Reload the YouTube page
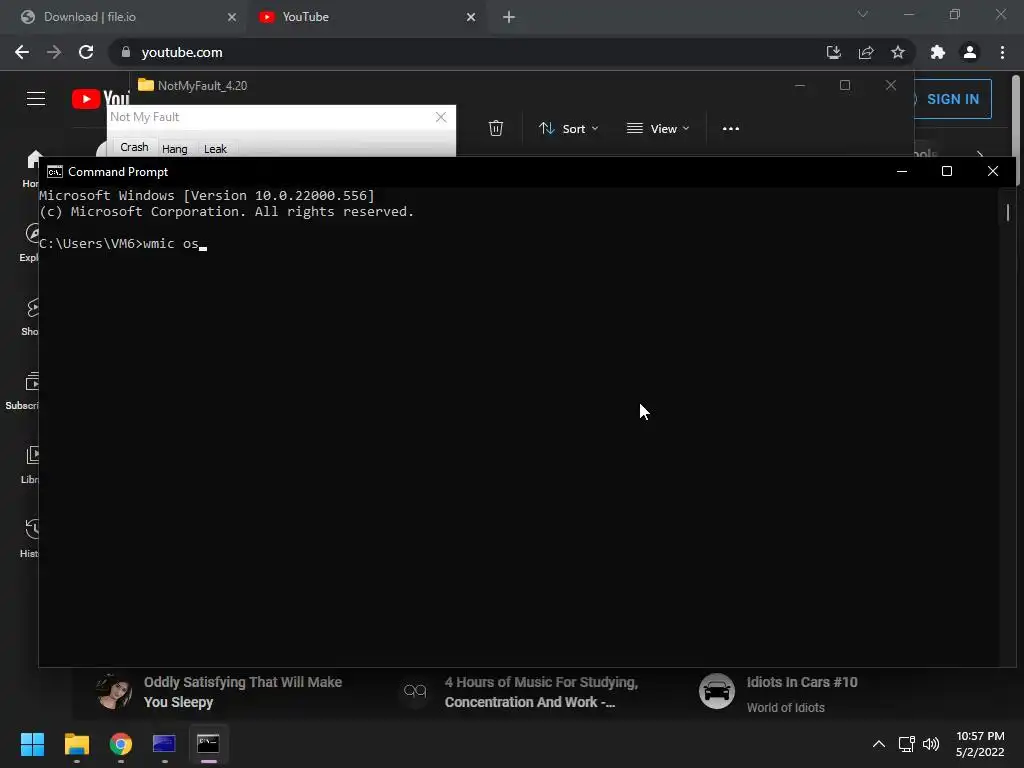This screenshot has height=768, width=1024. (86, 52)
